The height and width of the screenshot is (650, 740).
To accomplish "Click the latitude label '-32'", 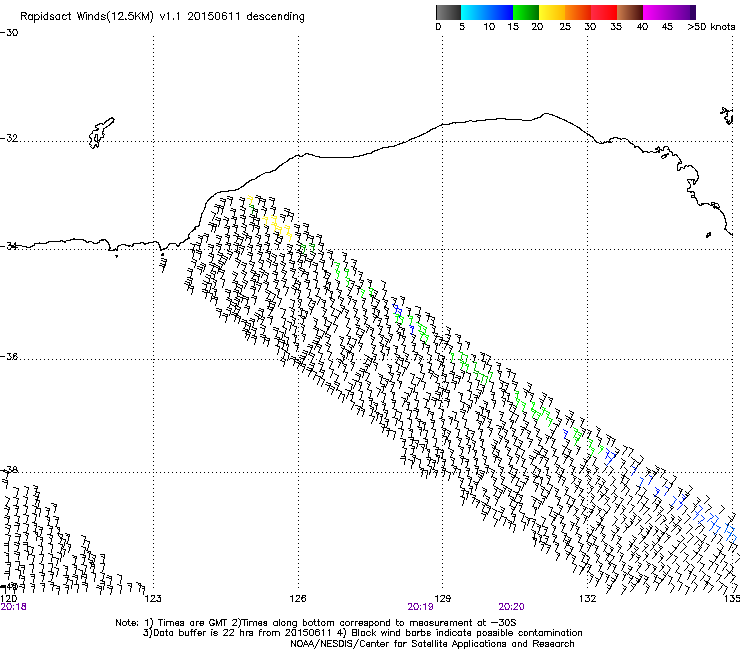I will 9,138.
